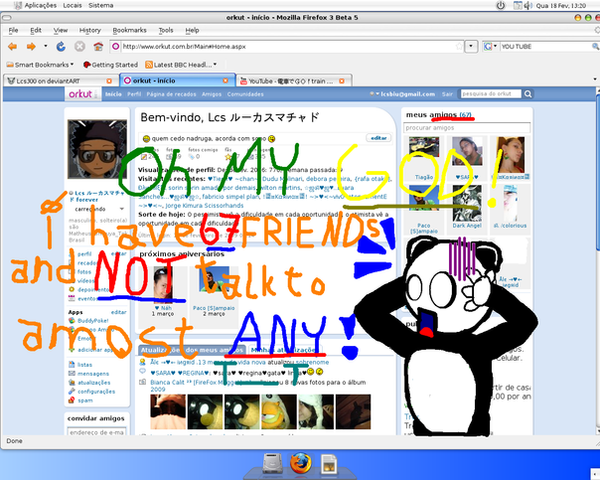Open the Bookmarks menu
600x480 pixels.
tap(129, 30)
